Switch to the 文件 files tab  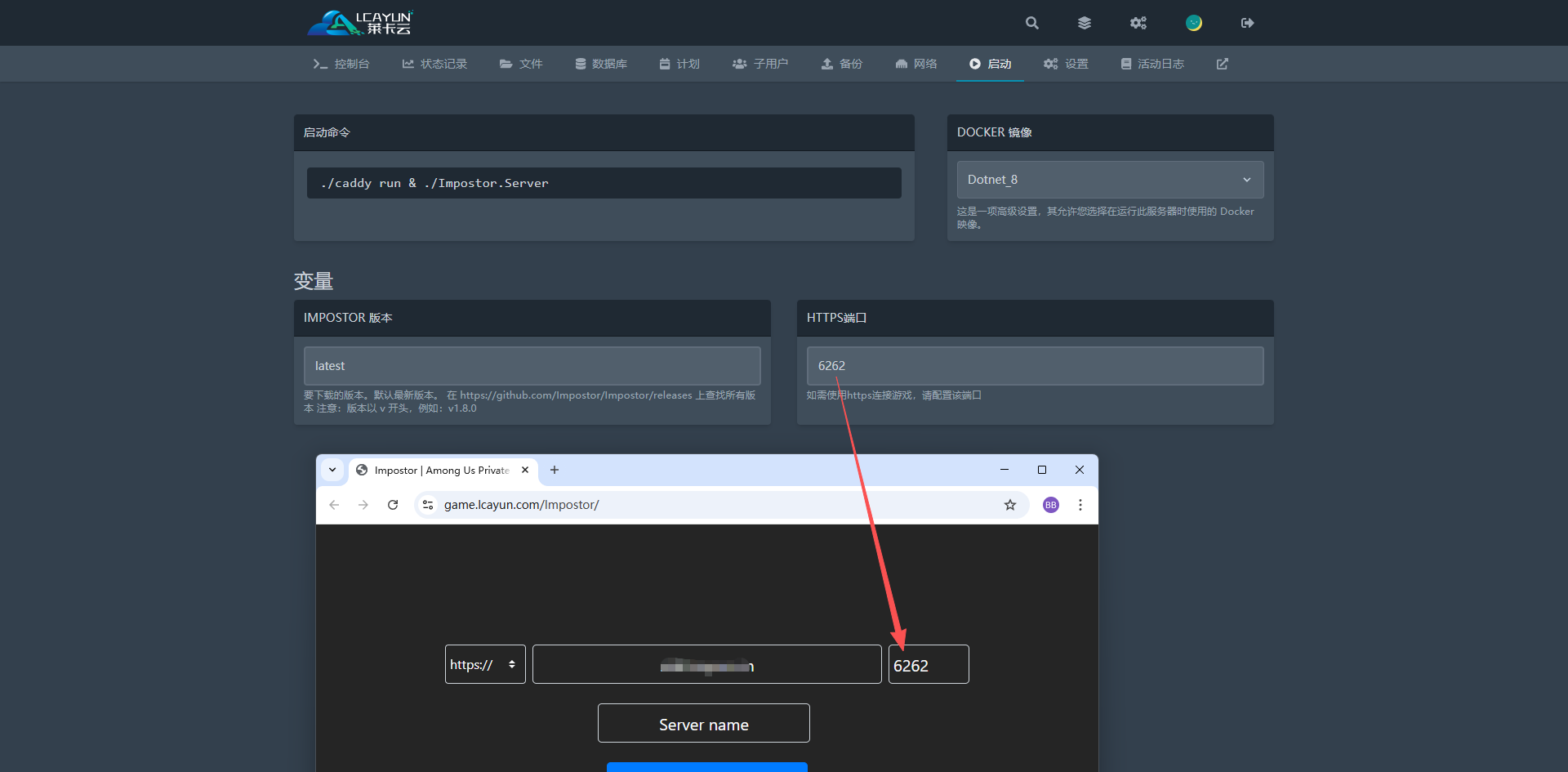pos(521,64)
